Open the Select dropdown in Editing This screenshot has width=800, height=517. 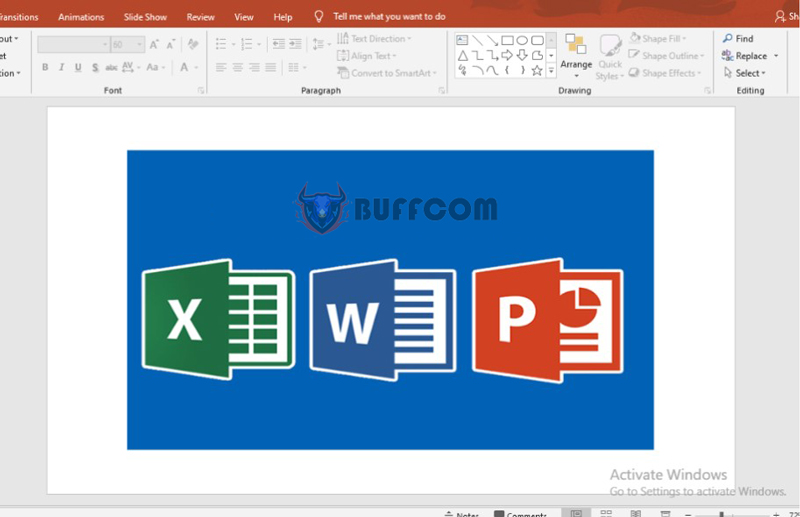745,73
